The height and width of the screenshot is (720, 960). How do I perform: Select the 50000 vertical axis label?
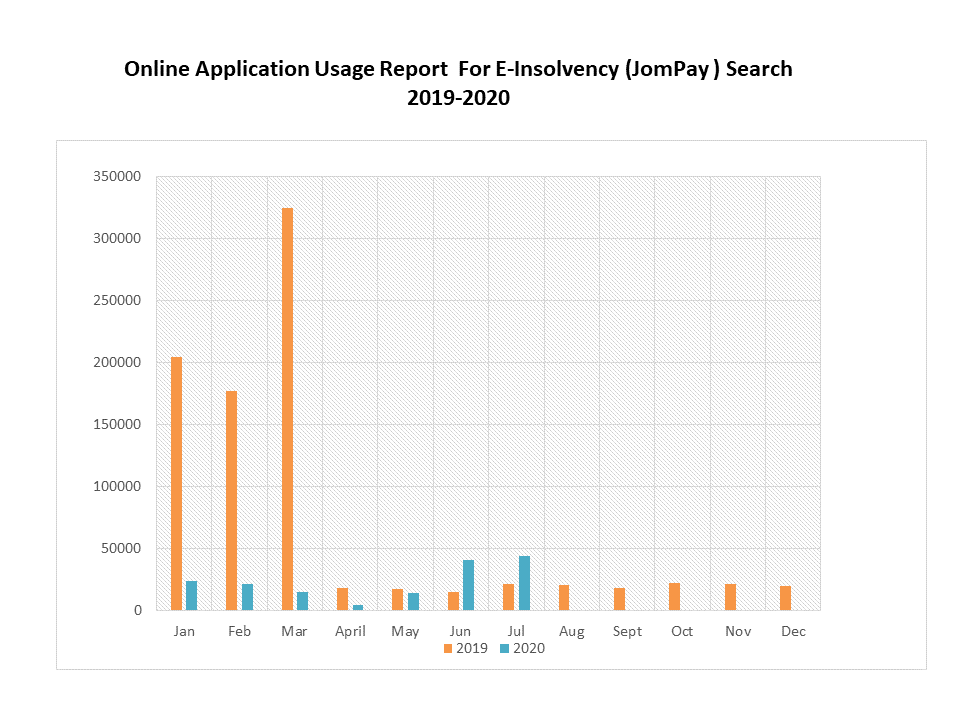pos(121,549)
